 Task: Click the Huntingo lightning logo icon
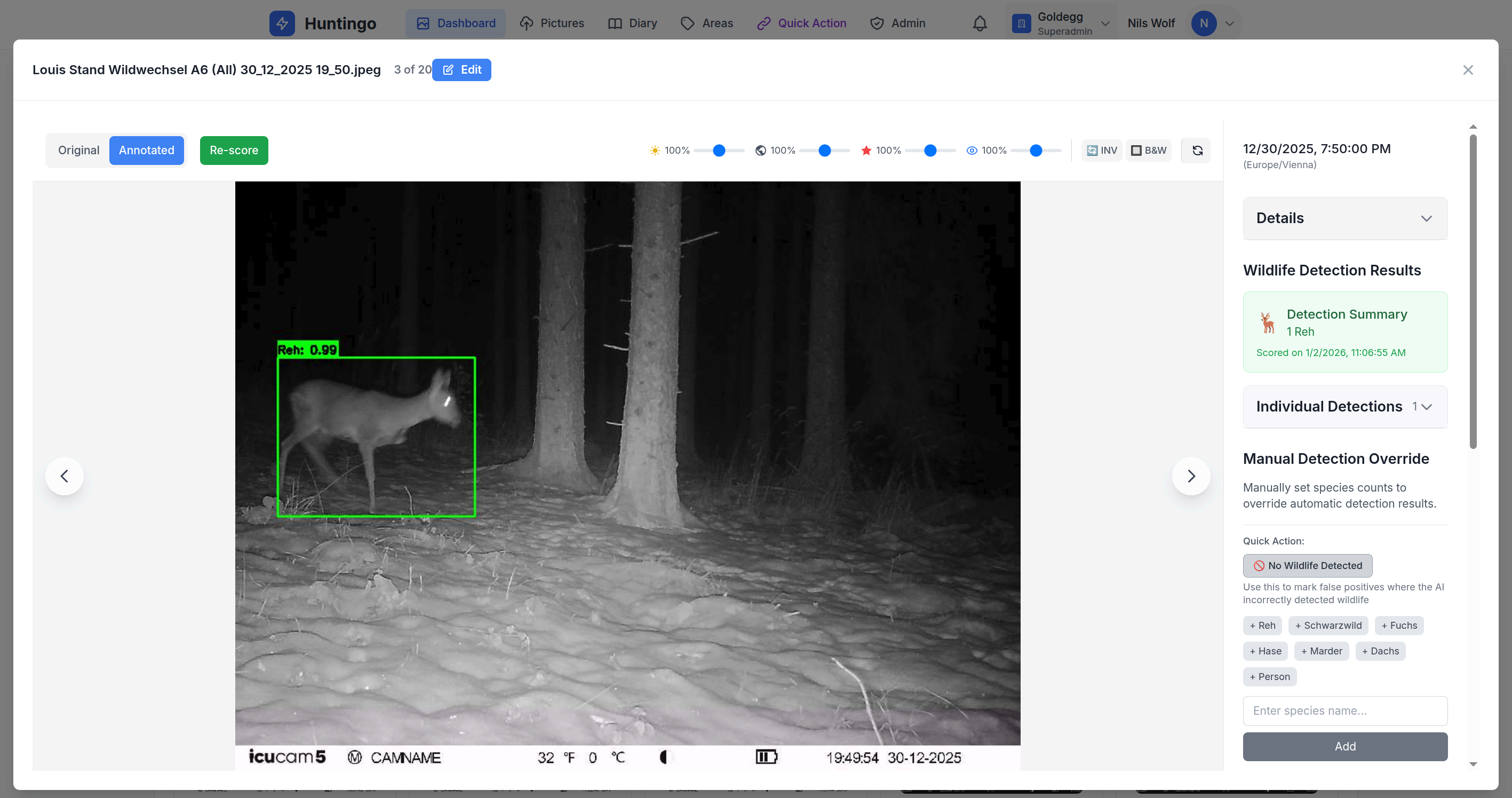(x=282, y=23)
